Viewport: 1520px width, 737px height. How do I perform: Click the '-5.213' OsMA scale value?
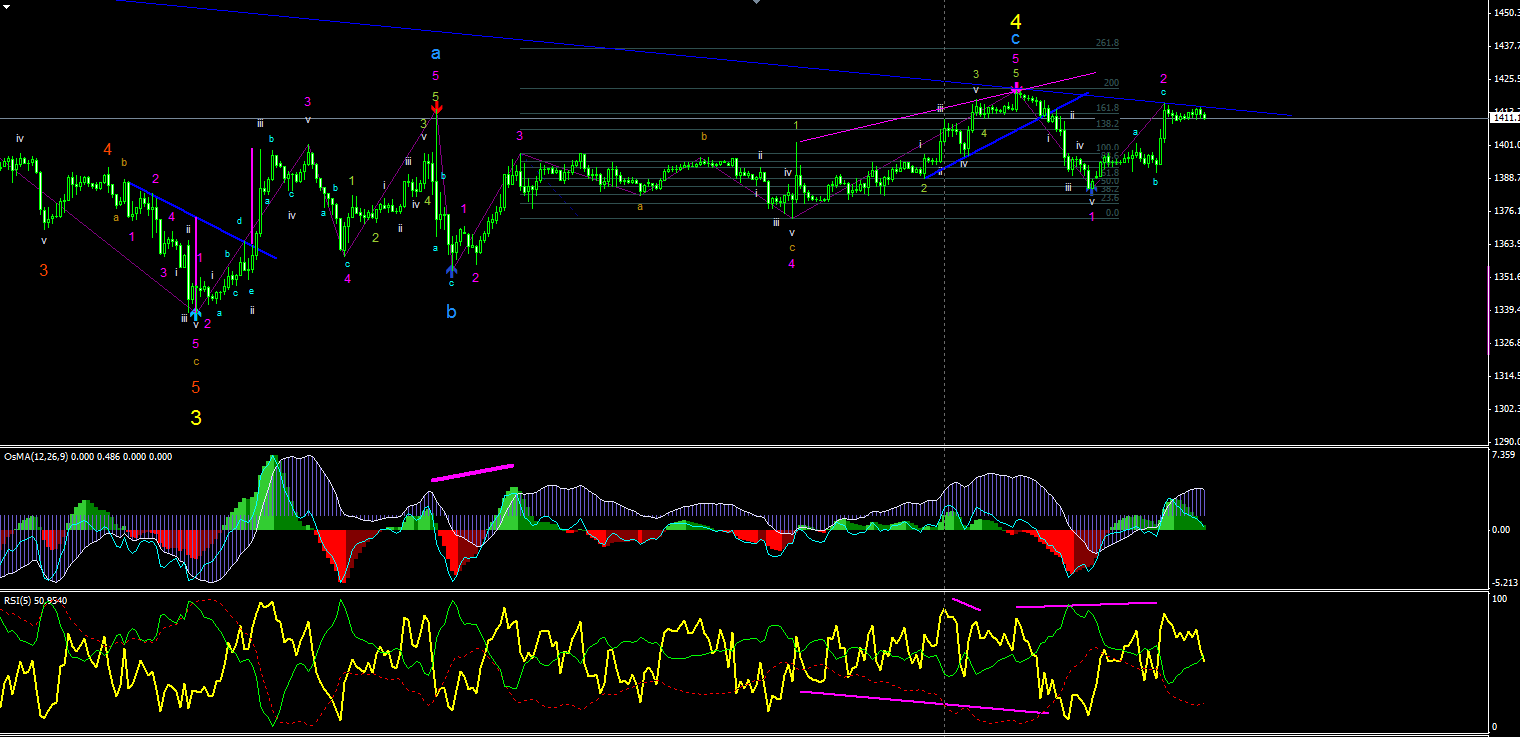click(x=1504, y=582)
